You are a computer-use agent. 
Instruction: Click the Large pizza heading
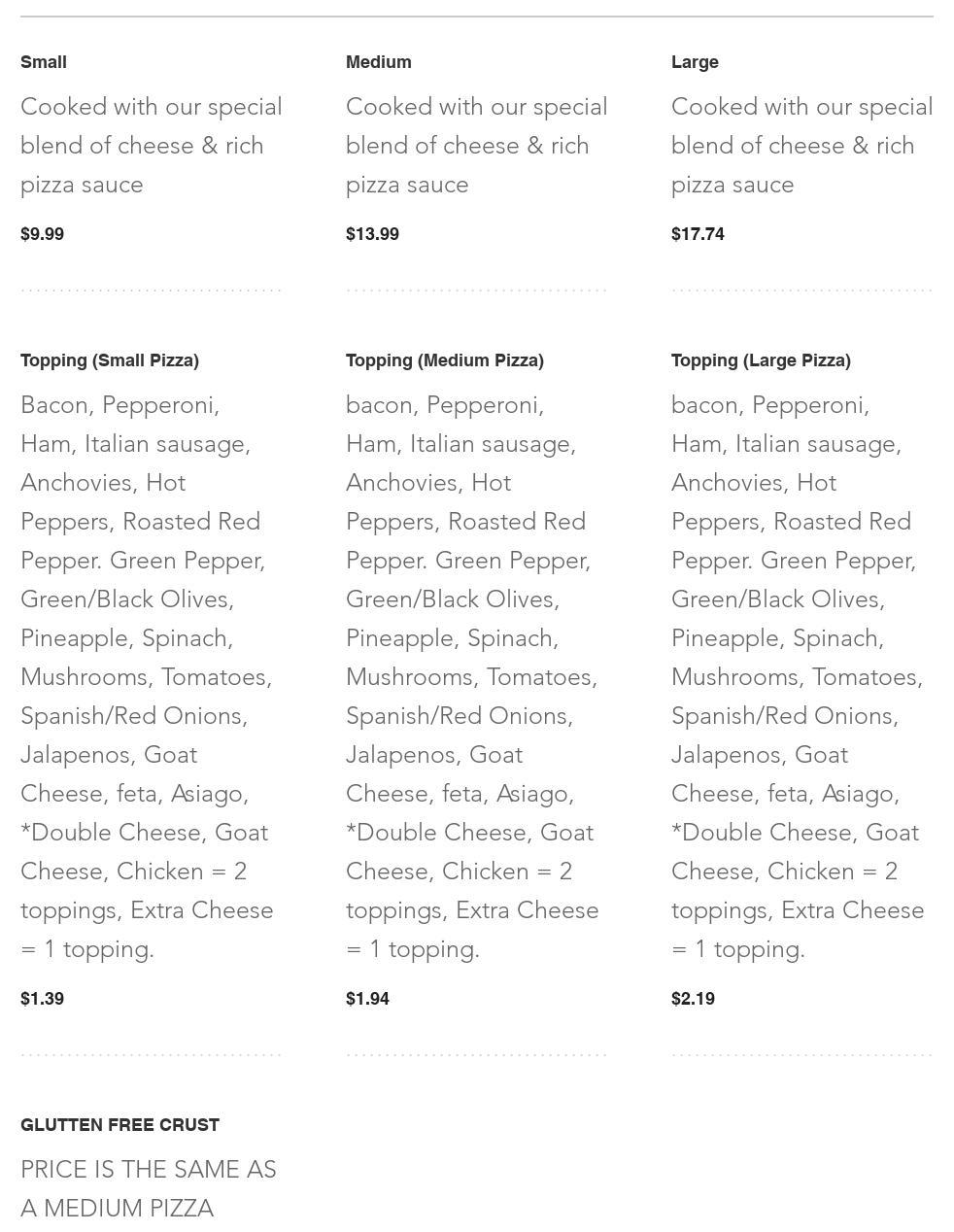[x=695, y=62]
